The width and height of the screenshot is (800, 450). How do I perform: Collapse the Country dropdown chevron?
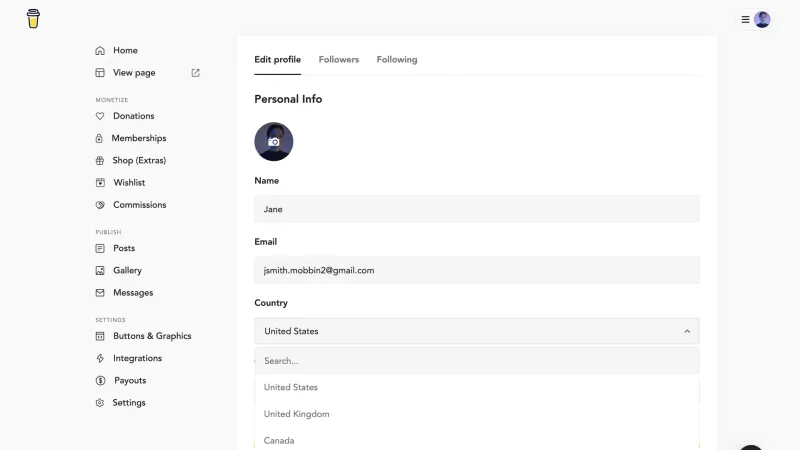[687, 332]
